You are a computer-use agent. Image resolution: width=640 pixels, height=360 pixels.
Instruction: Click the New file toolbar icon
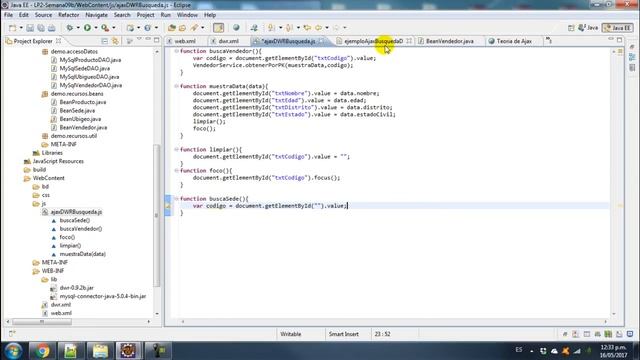coord(12,28)
